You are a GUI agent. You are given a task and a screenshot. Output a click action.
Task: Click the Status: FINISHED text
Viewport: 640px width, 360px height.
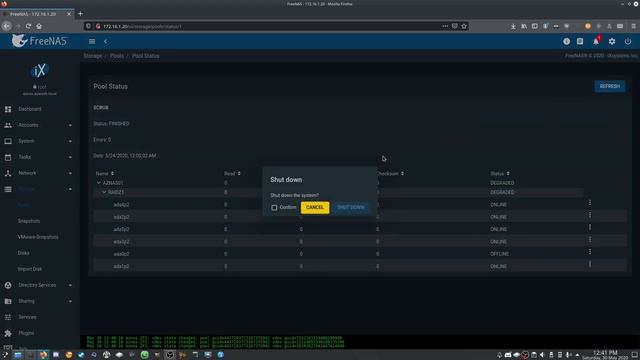click(111, 124)
